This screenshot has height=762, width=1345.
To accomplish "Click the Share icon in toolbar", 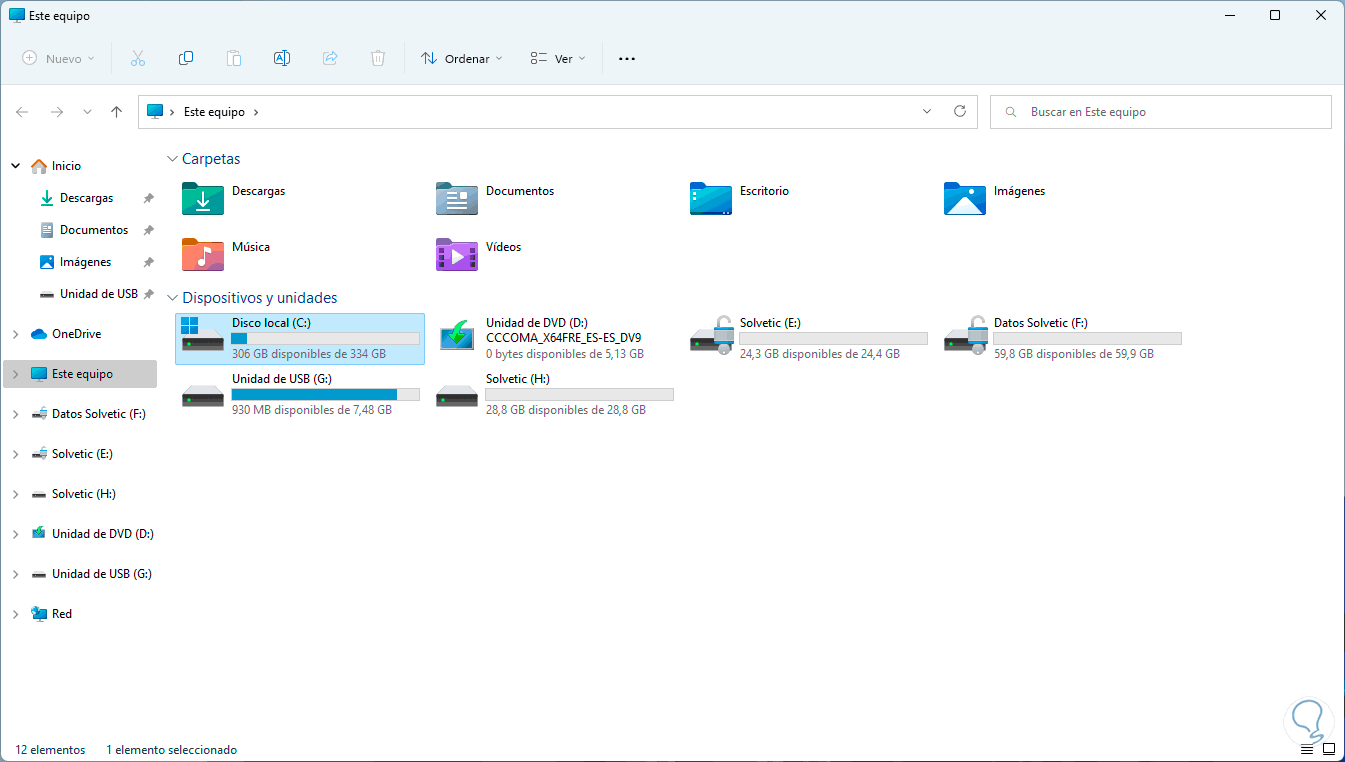I will (x=330, y=59).
